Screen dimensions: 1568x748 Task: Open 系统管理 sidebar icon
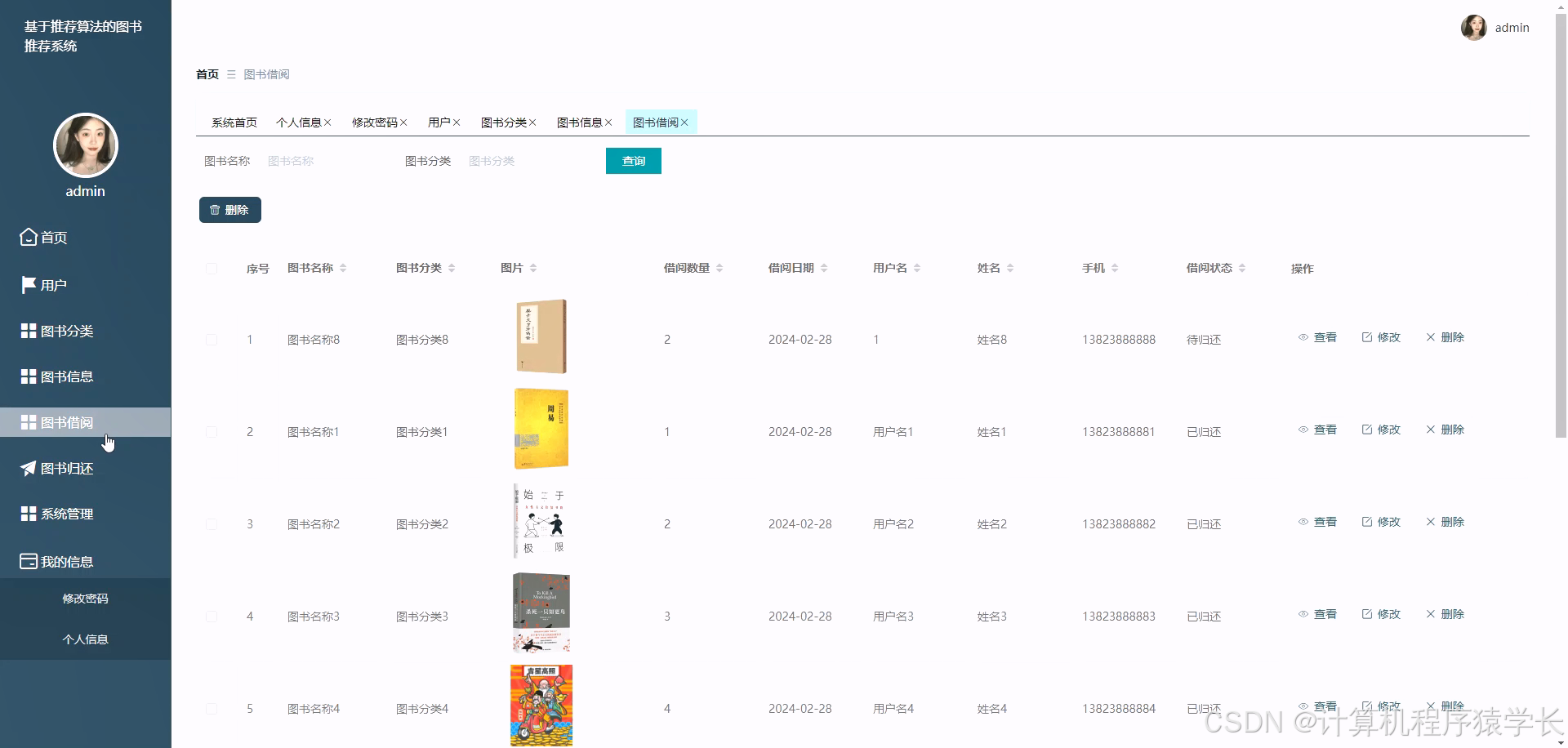[27, 514]
